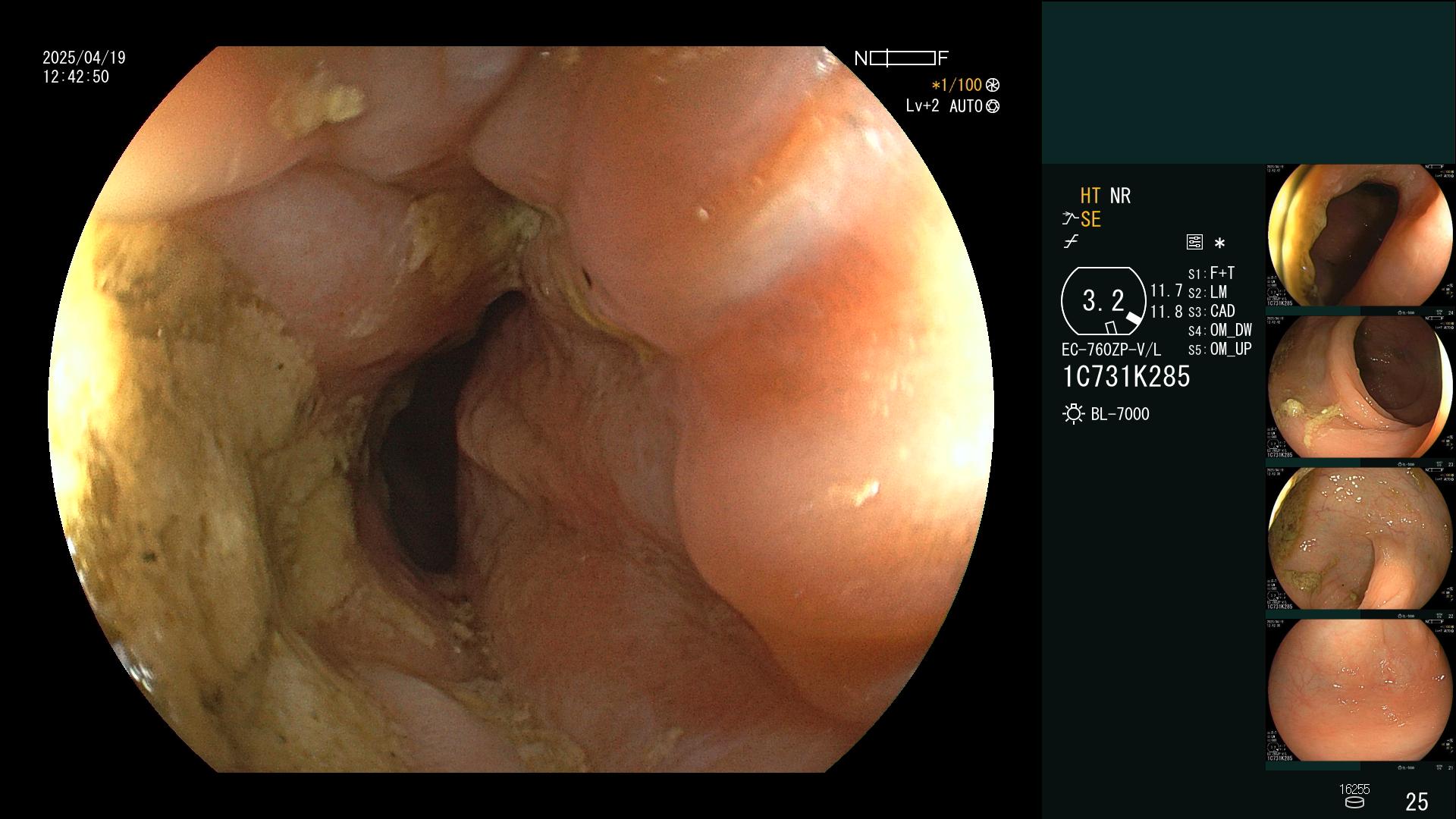Click the main endoscopic live image
This screenshot has width=1456, height=819.
[x=521, y=409]
